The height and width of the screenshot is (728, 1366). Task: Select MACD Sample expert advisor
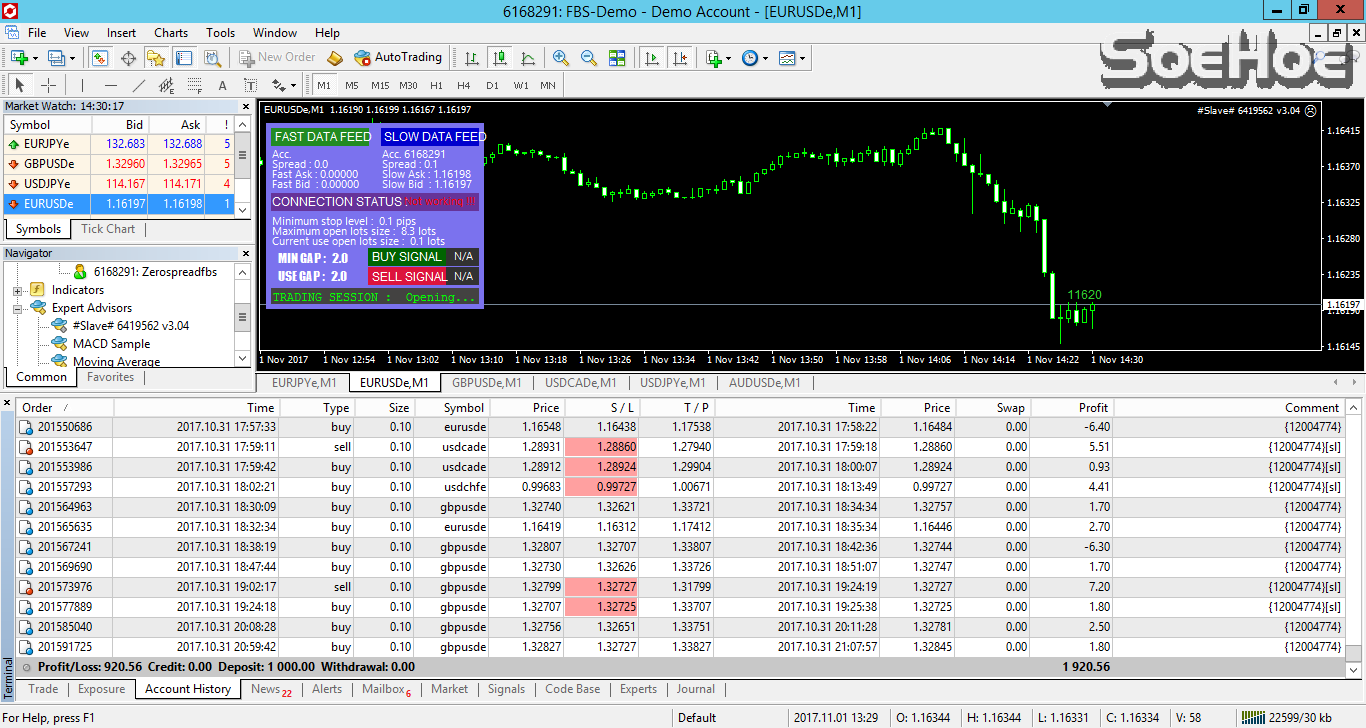(x=111, y=344)
